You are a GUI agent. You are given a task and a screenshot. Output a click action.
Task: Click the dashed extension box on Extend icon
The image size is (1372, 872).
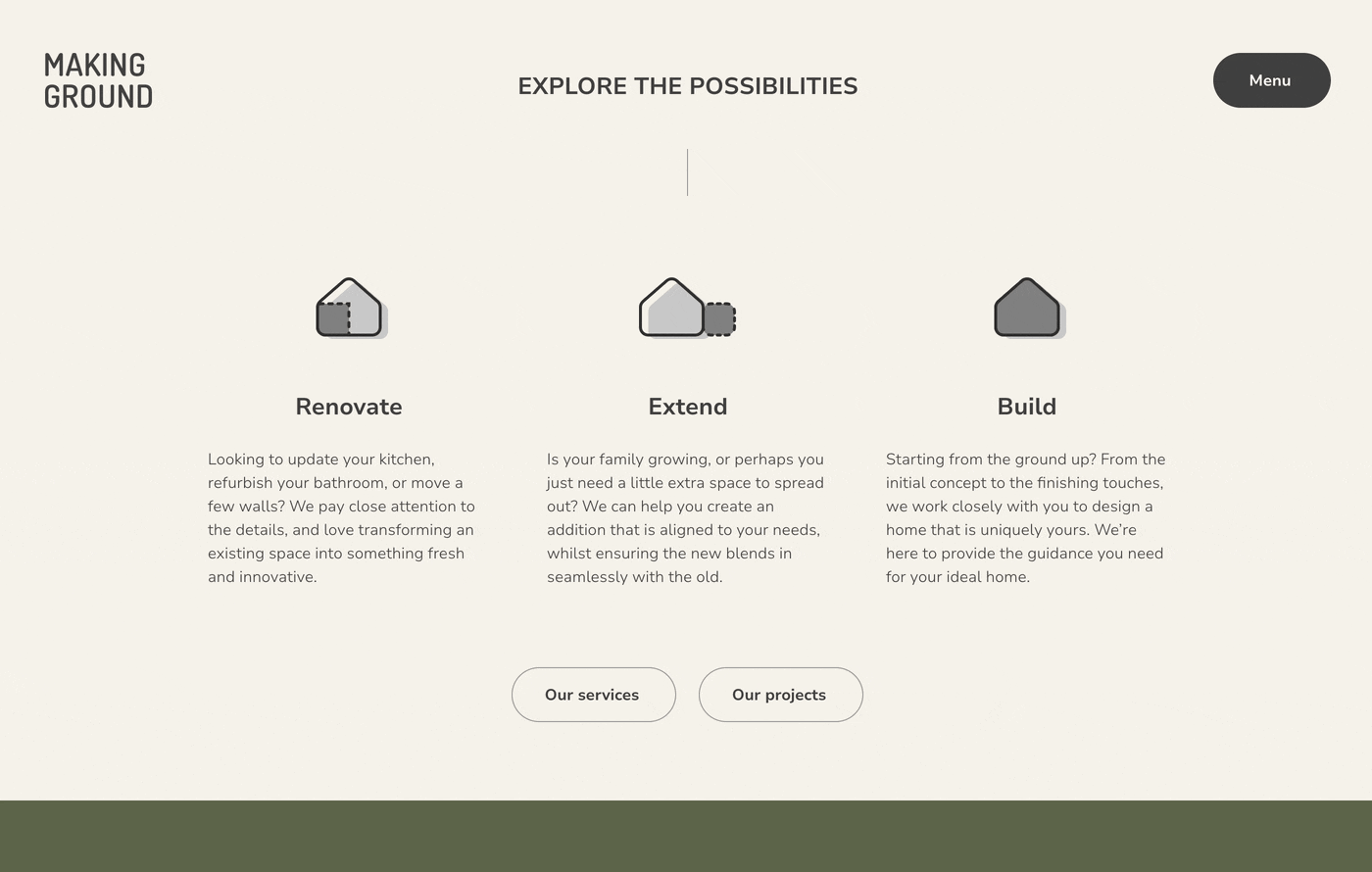click(x=720, y=319)
